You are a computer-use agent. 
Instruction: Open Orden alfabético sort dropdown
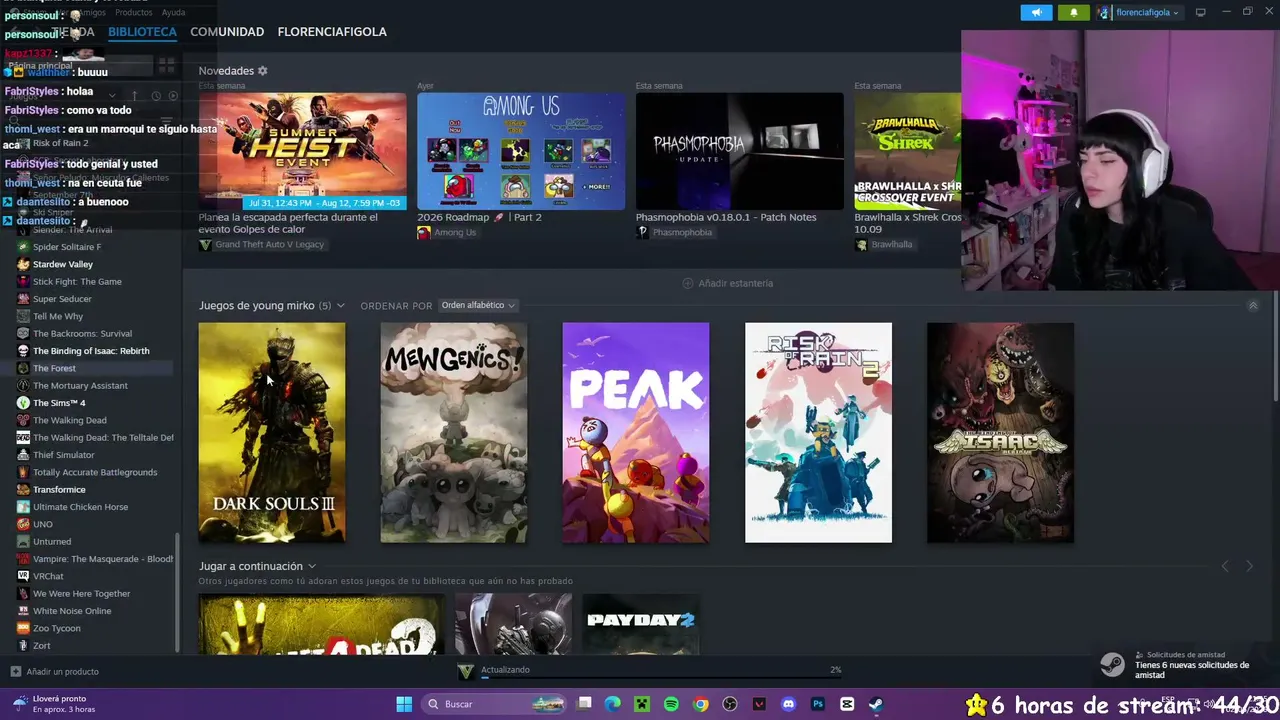[478, 305]
